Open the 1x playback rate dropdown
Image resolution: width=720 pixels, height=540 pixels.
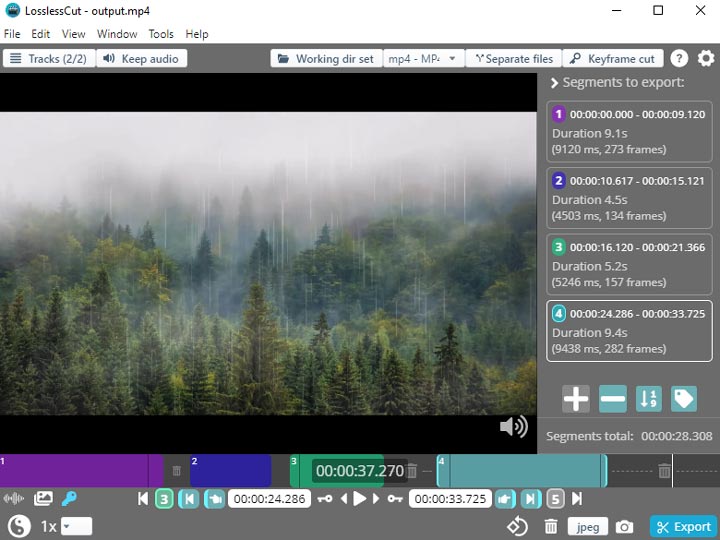[x=77, y=526]
